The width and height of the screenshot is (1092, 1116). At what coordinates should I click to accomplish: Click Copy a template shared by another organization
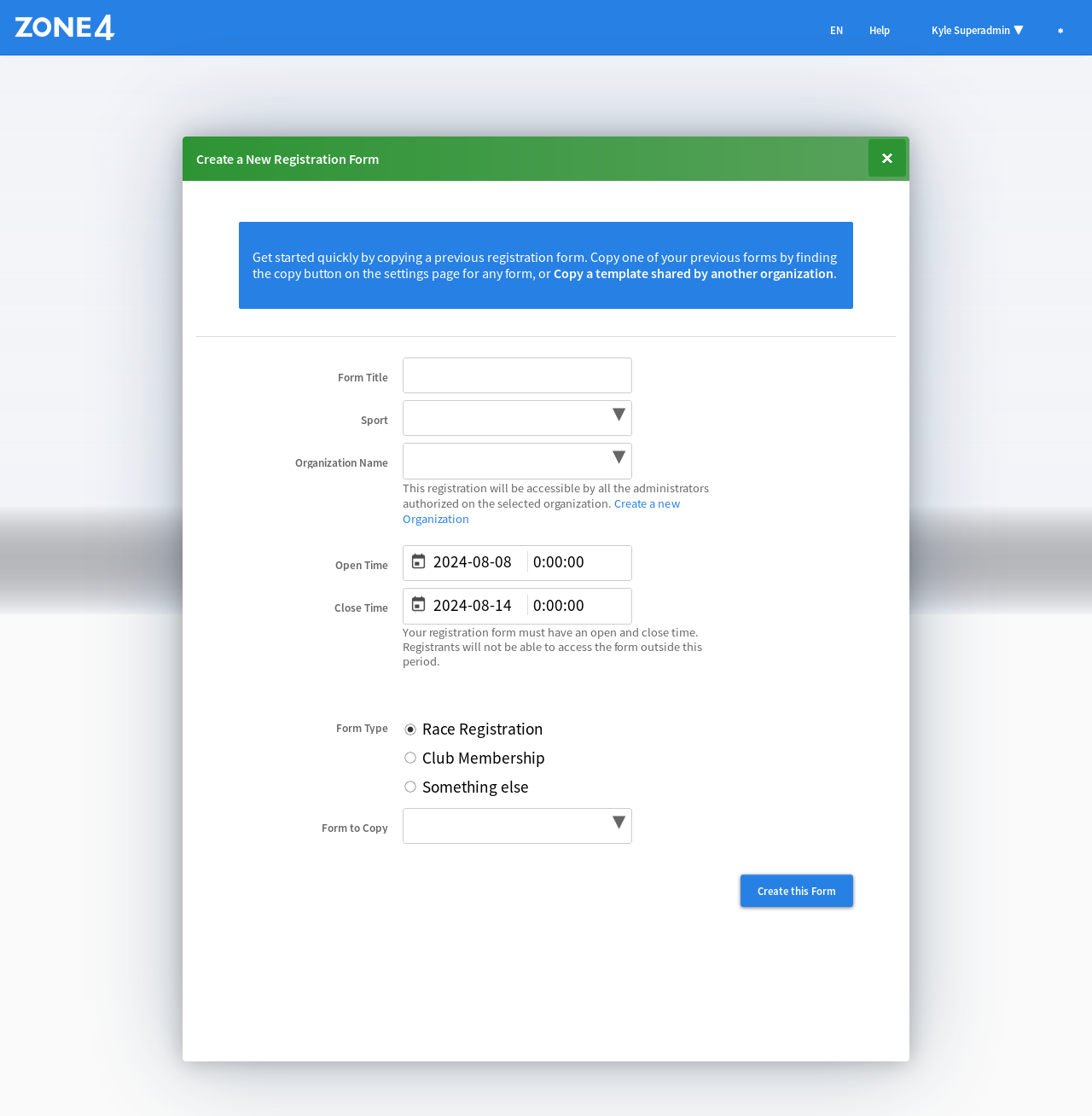(693, 274)
